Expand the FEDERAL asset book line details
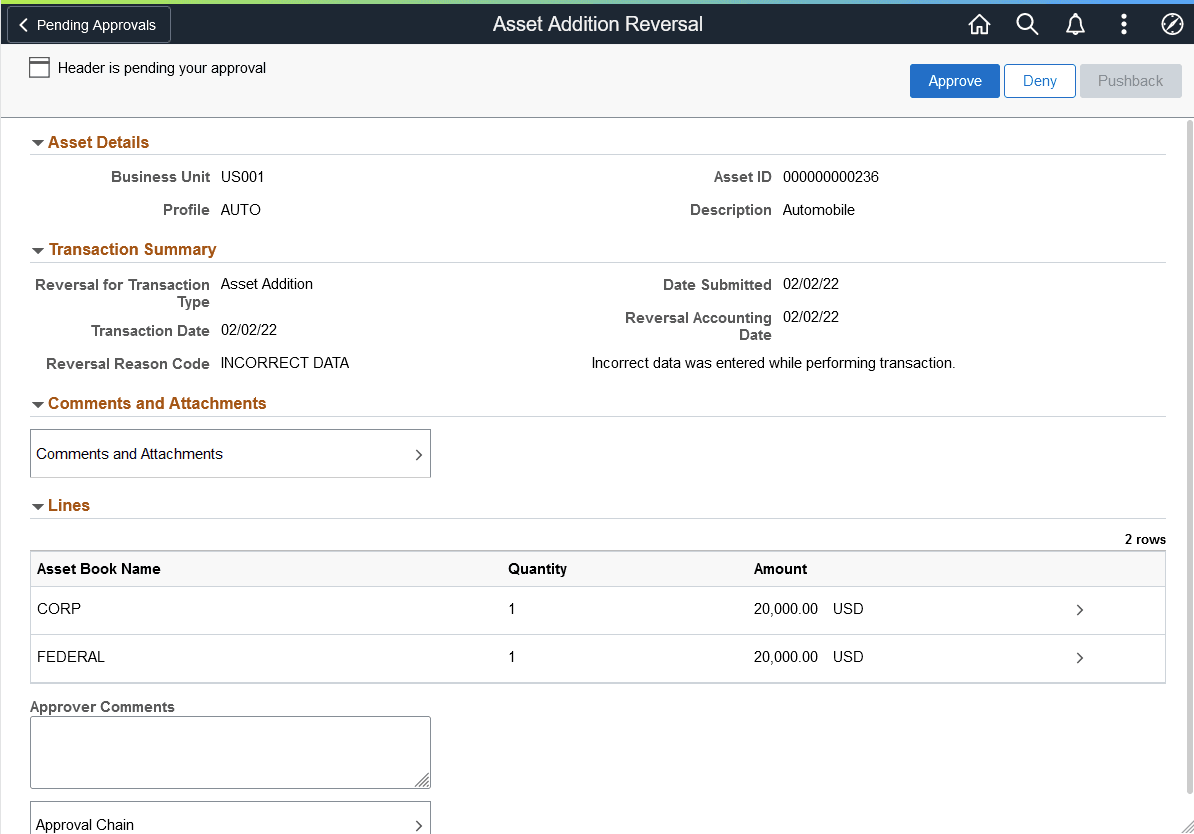 click(x=1079, y=657)
